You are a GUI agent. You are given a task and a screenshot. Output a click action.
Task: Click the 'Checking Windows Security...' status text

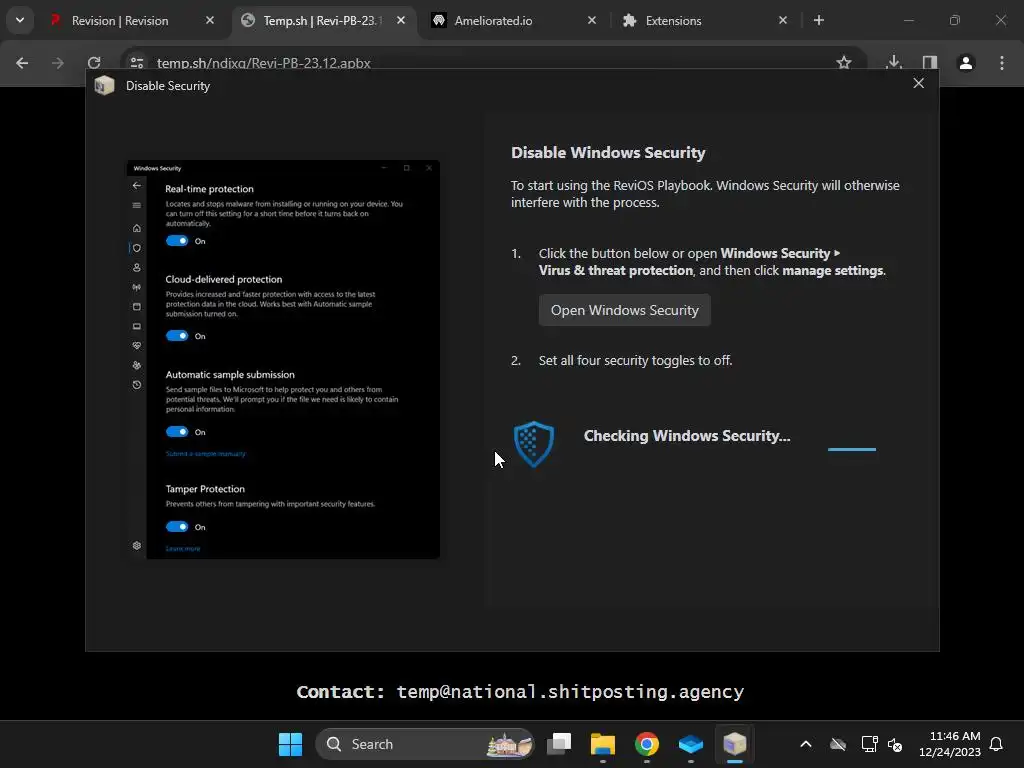(x=687, y=436)
